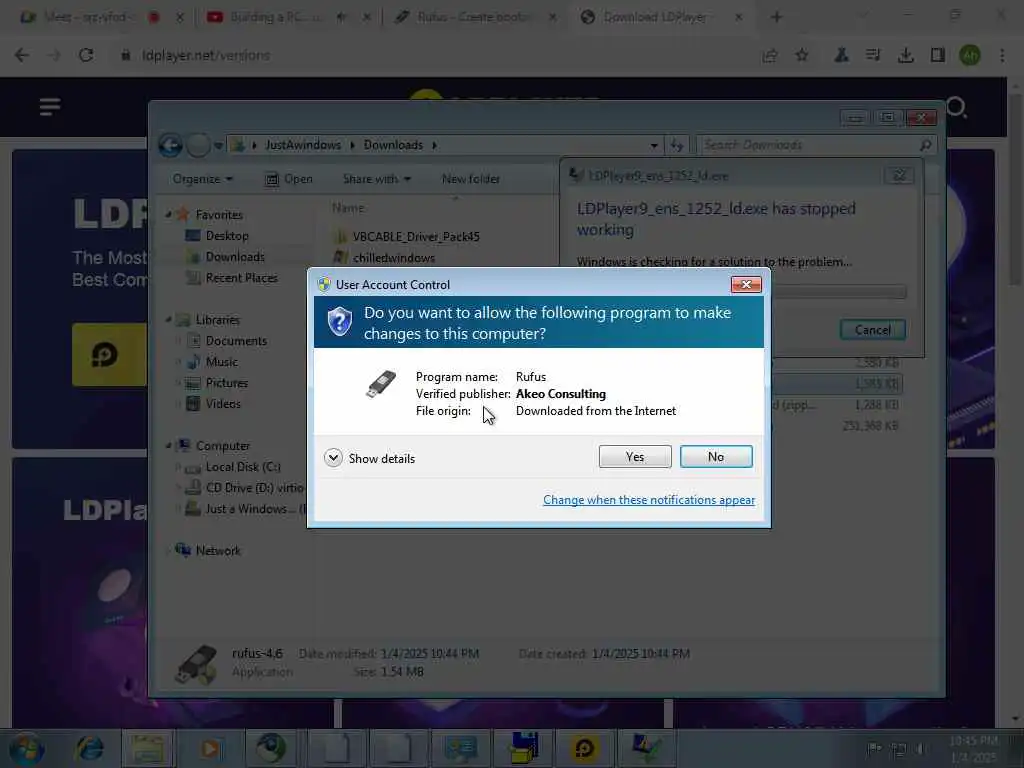Open the Chrome three-dot menu
The height and width of the screenshot is (768, 1024).
coord(1002,56)
